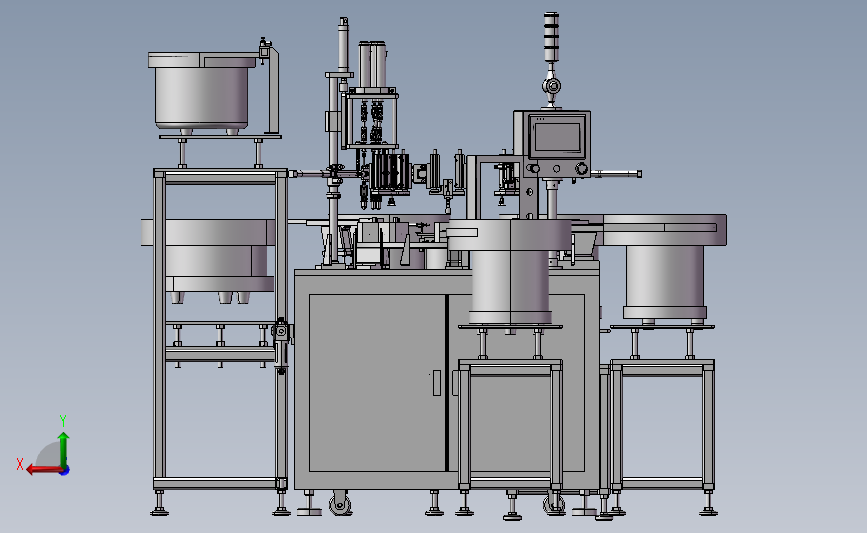Select the touchscreen HMI display panel
Screen dimensions: 867x533
557,137
